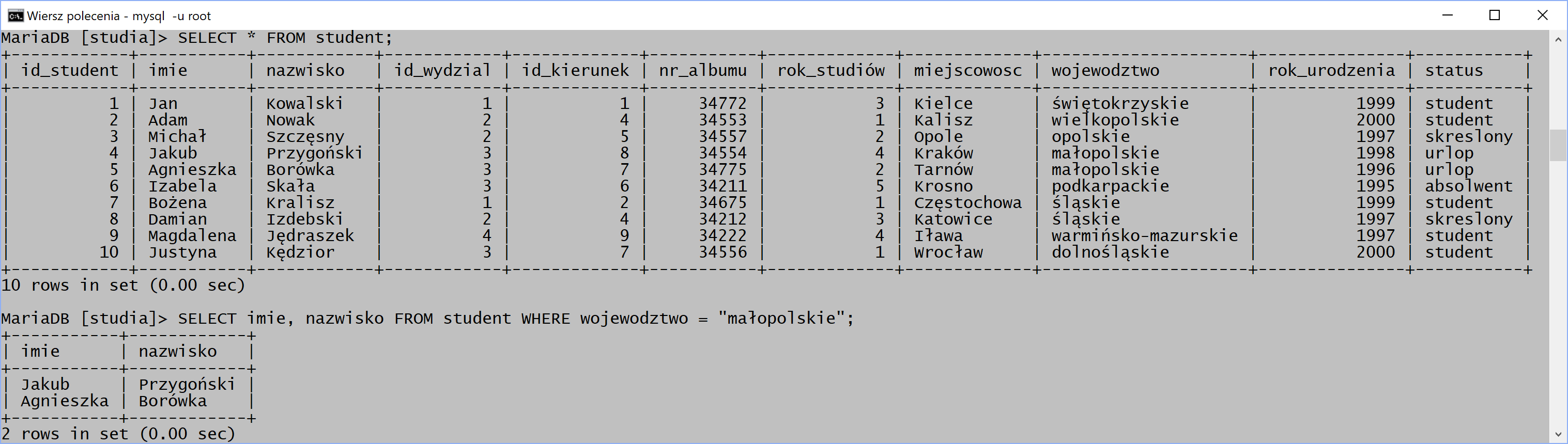
Task: Minimize the command prompt window
Action: click(1448, 15)
